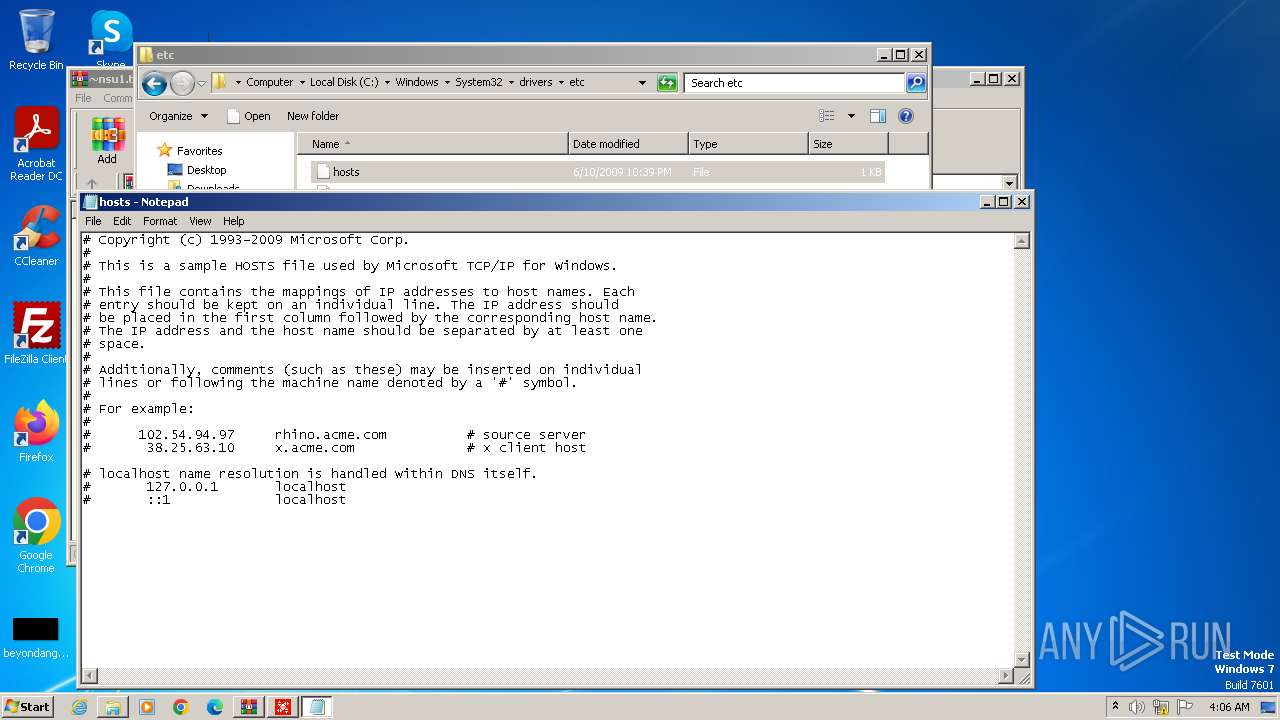
Task: Click the Search etc input field
Action: click(x=795, y=83)
